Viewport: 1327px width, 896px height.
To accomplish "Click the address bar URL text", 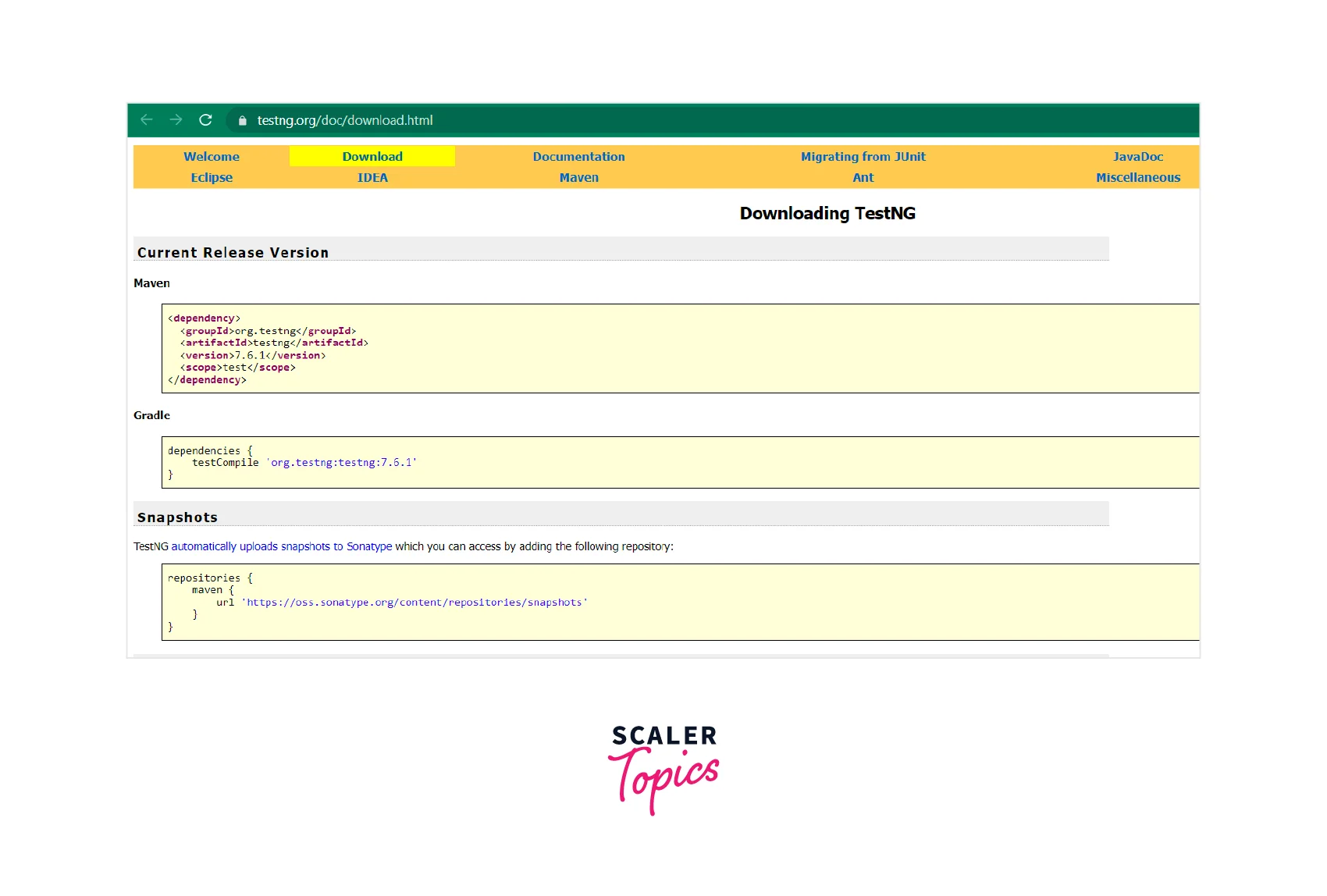I will coord(345,121).
